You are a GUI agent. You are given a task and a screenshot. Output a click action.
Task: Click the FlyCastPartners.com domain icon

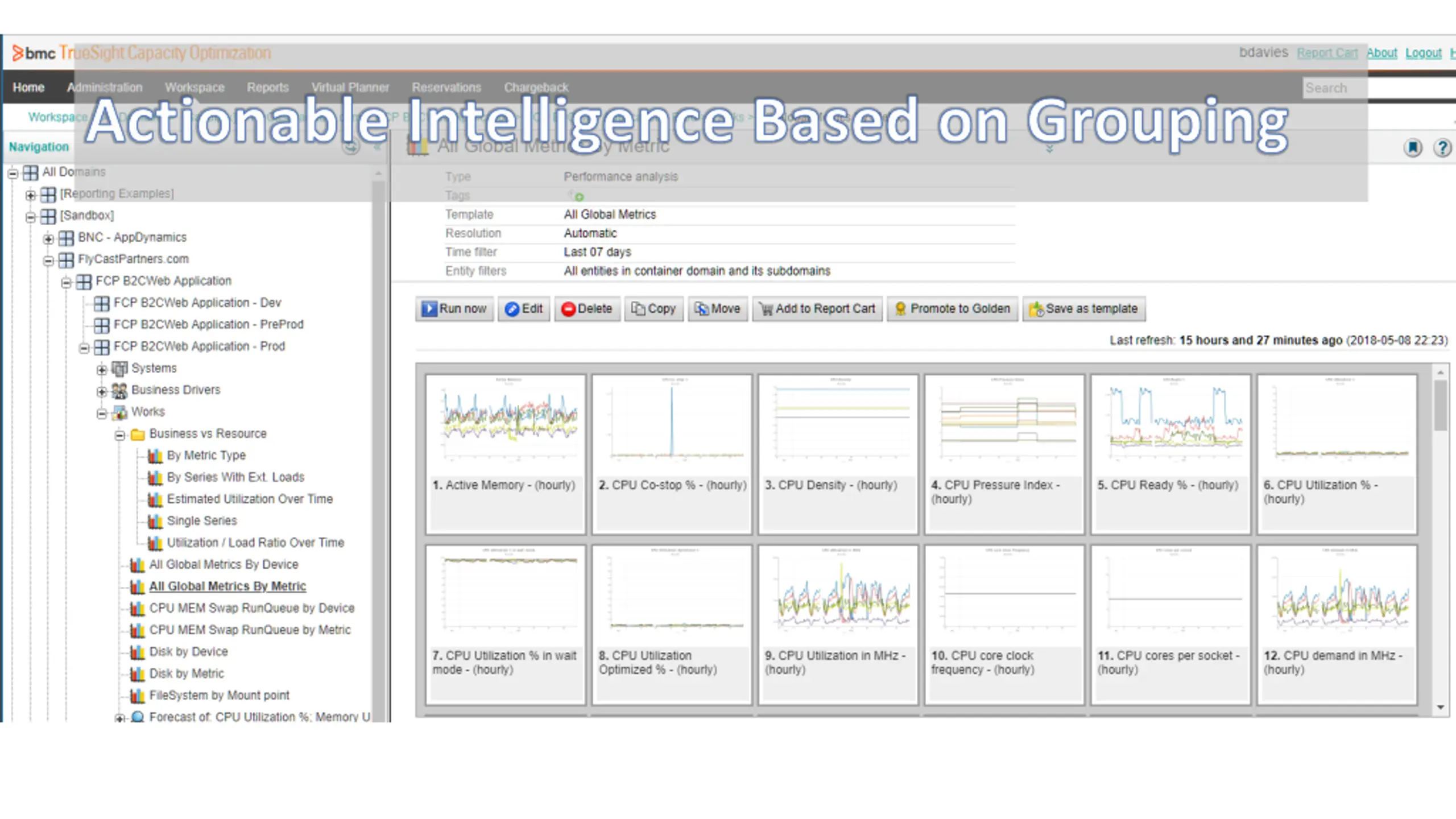(x=66, y=260)
